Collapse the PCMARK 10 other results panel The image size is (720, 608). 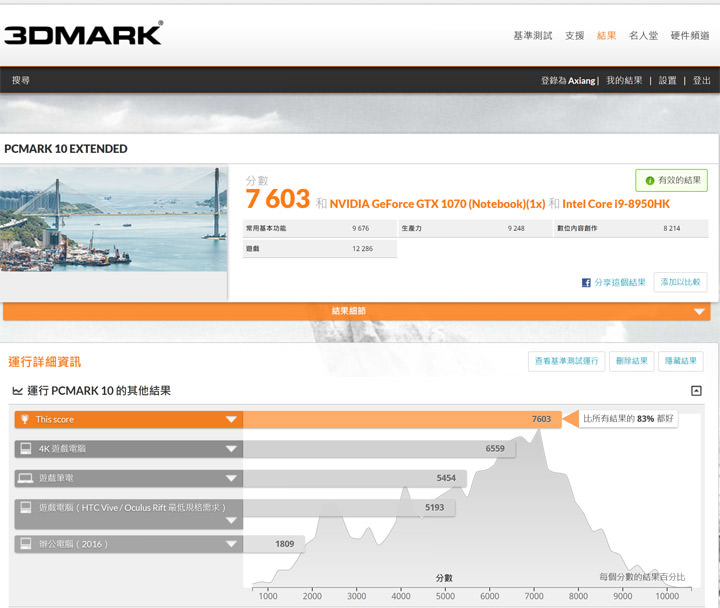[x=696, y=391]
